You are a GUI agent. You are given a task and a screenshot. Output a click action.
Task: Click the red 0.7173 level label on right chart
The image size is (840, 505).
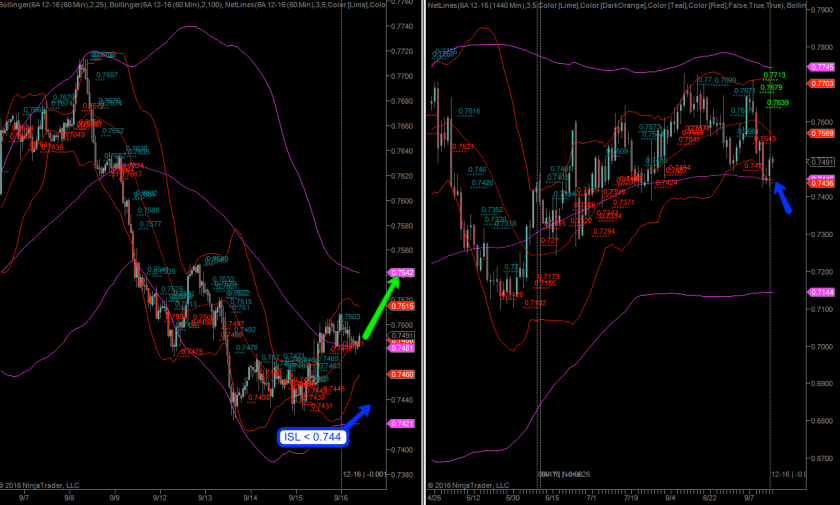pos(548,277)
